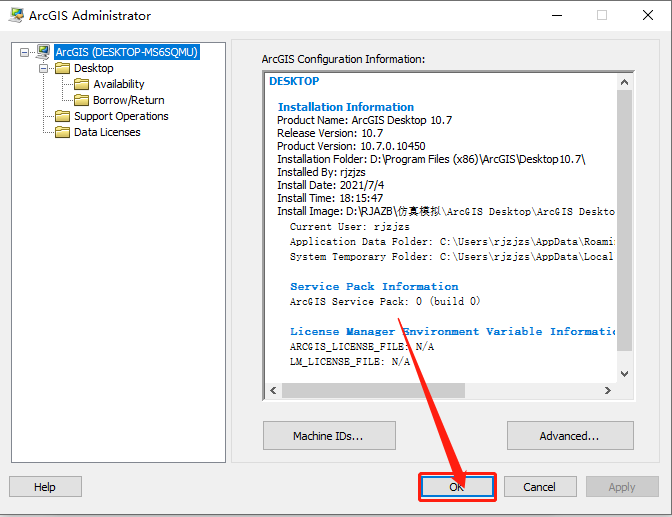Click the Support Operations folder icon
672x517 pixels.
click(63, 116)
